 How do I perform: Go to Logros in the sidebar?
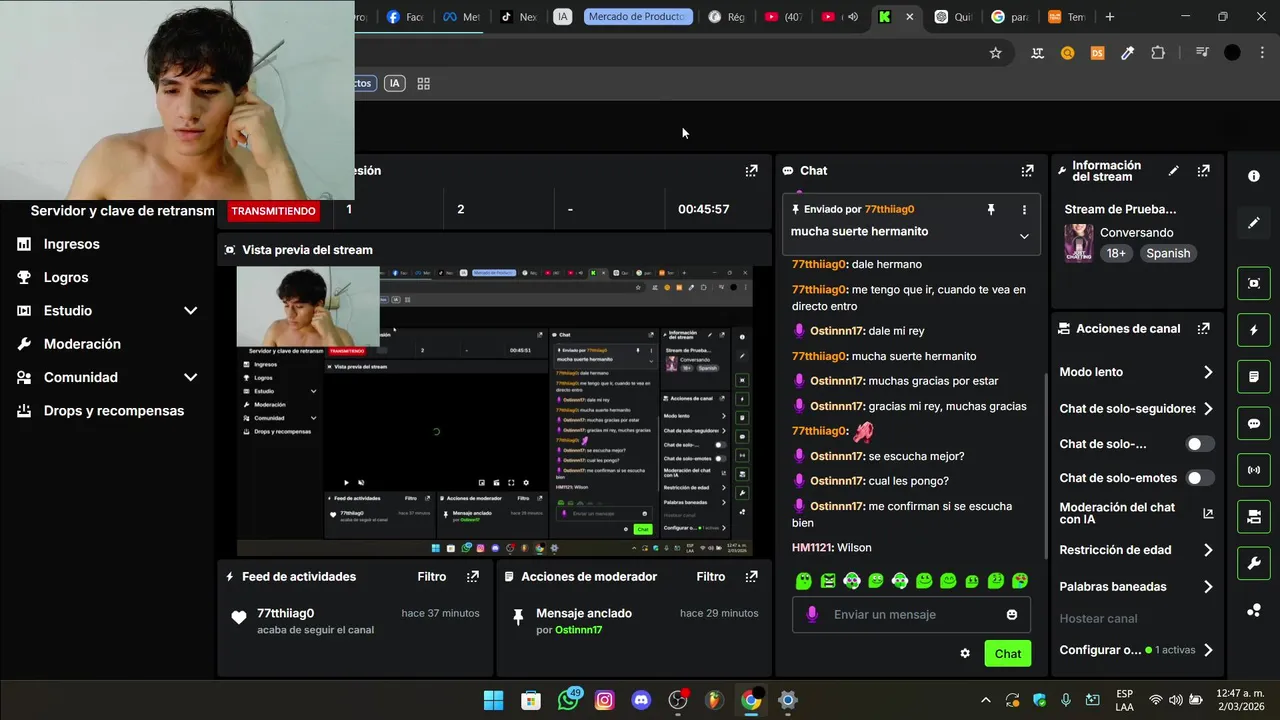point(66,278)
